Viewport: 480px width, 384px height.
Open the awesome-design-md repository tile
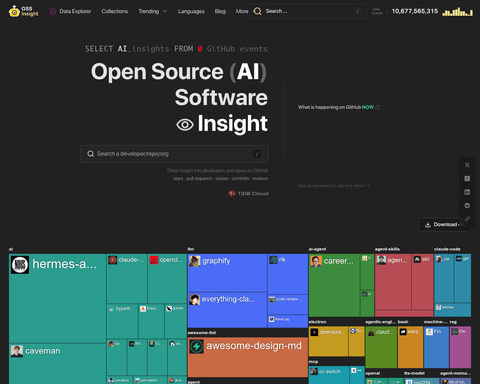(x=248, y=357)
